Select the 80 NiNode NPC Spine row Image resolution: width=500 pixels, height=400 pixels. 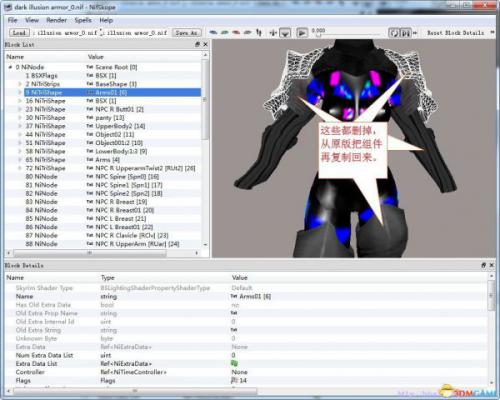103,177
